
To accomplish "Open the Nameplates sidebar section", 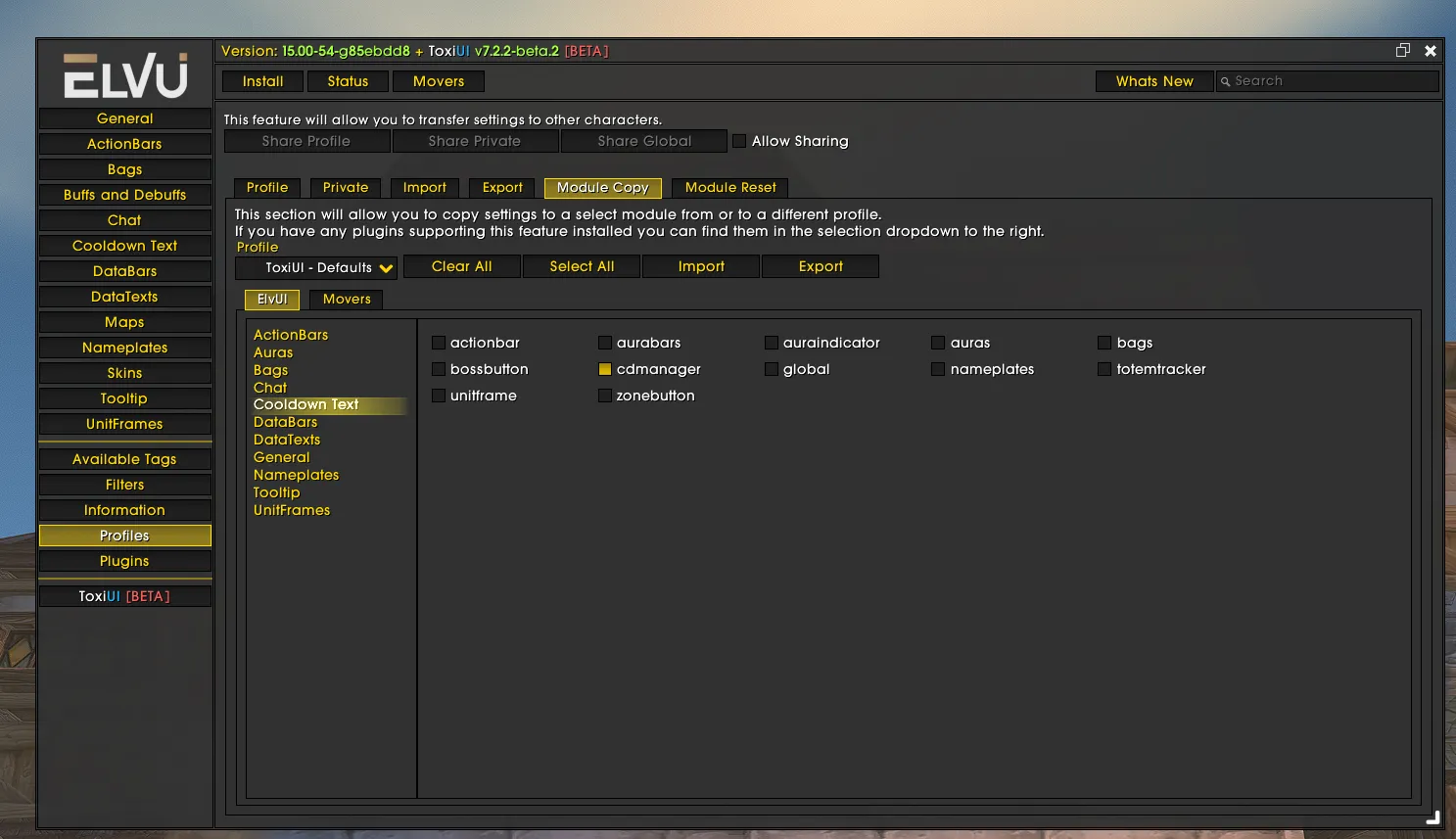I will click(x=124, y=348).
